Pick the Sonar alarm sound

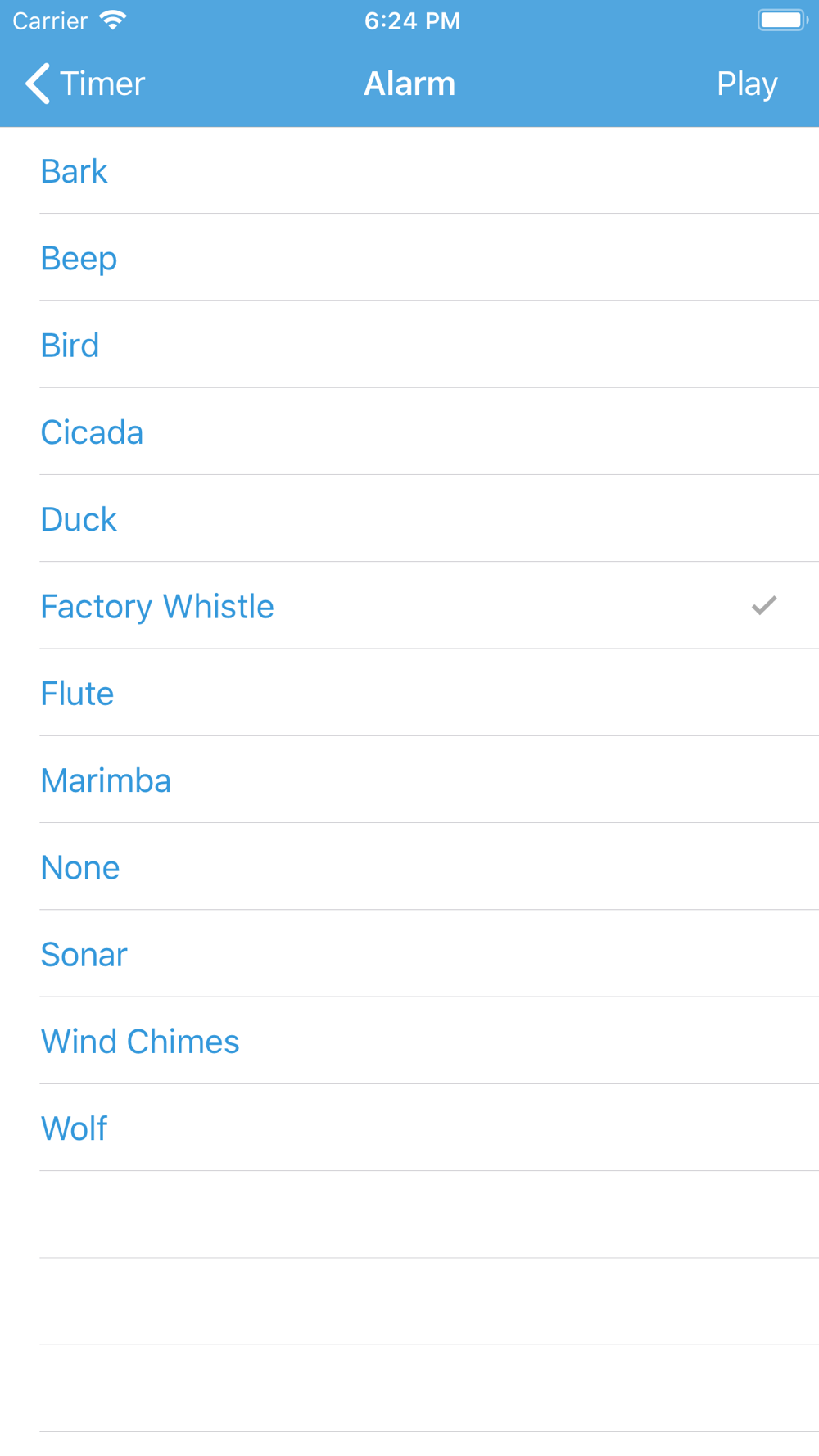click(409, 954)
